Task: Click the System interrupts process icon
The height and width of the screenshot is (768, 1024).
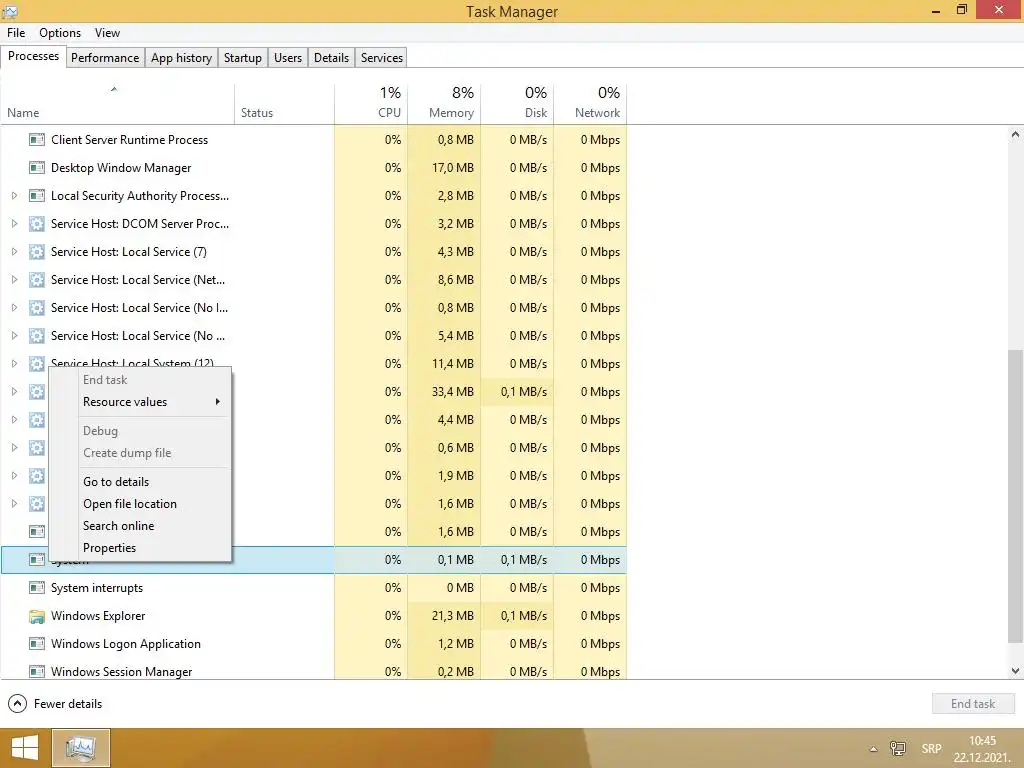Action: point(37,588)
